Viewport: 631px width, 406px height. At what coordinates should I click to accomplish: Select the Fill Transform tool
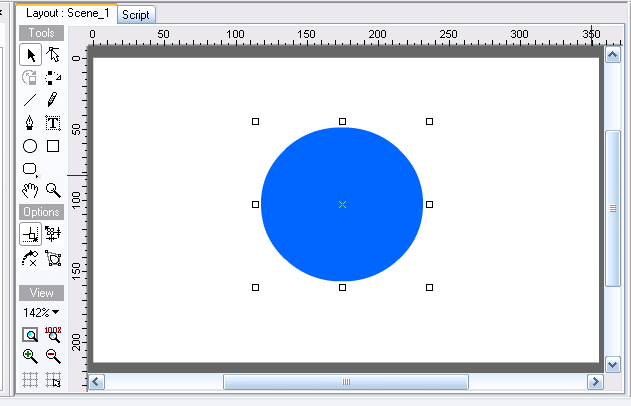pyautogui.click(x=30, y=78)
